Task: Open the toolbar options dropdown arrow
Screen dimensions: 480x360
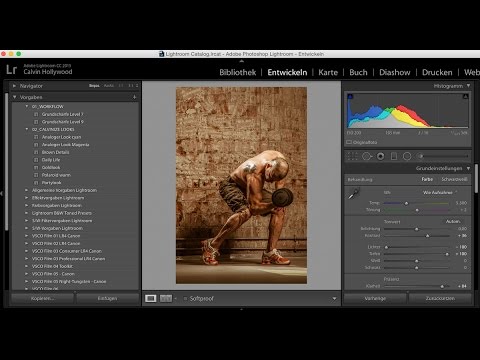Action: click(334, 299)
